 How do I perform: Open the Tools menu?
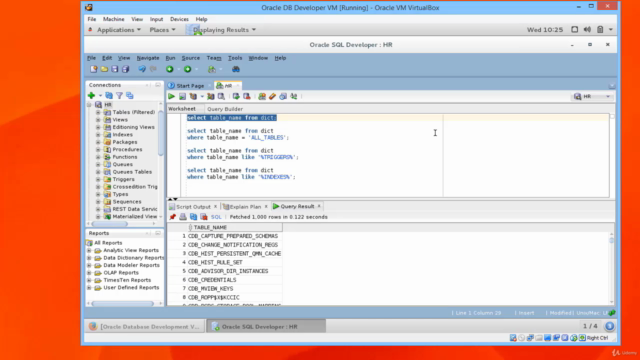pos(235,58)
